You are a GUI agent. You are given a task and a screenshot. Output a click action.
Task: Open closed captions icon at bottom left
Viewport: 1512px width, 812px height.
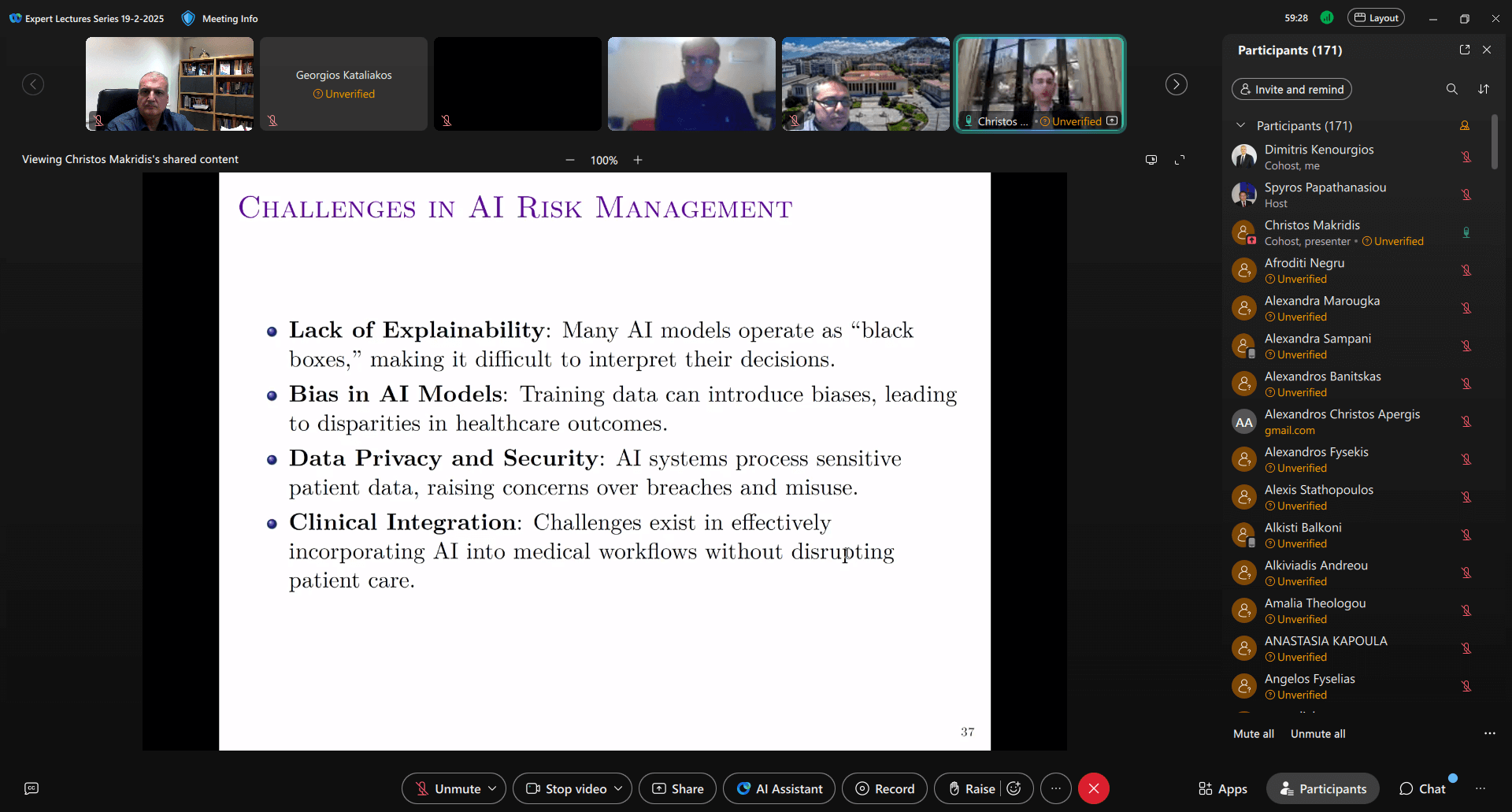[31, 788]
